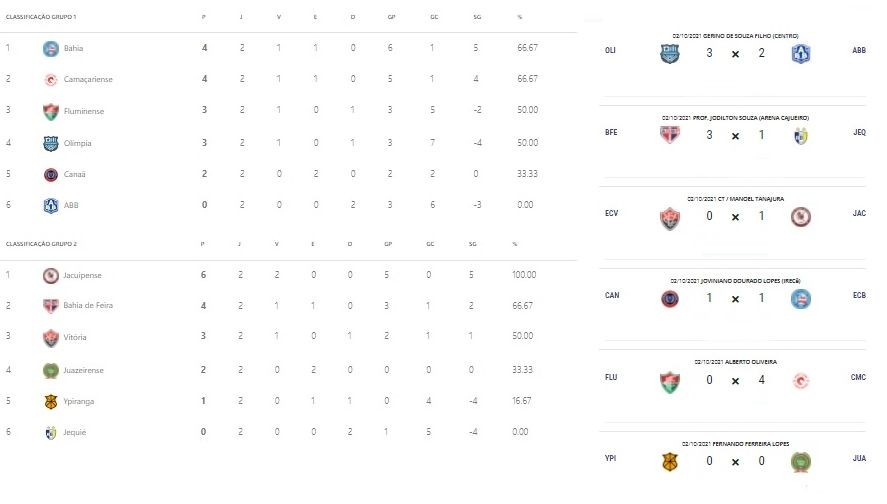Open the Bahia de Feira team name link

pos(88,305)
